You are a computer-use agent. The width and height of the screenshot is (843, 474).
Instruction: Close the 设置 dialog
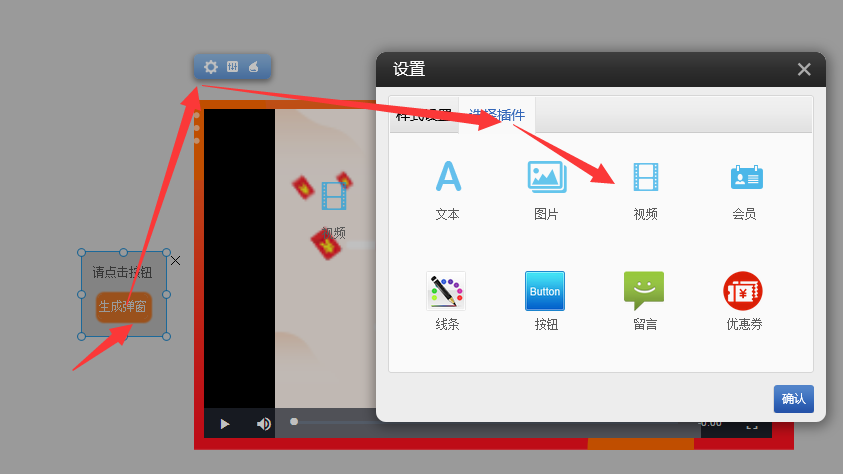pyautogui.click(x=804, y=69)
